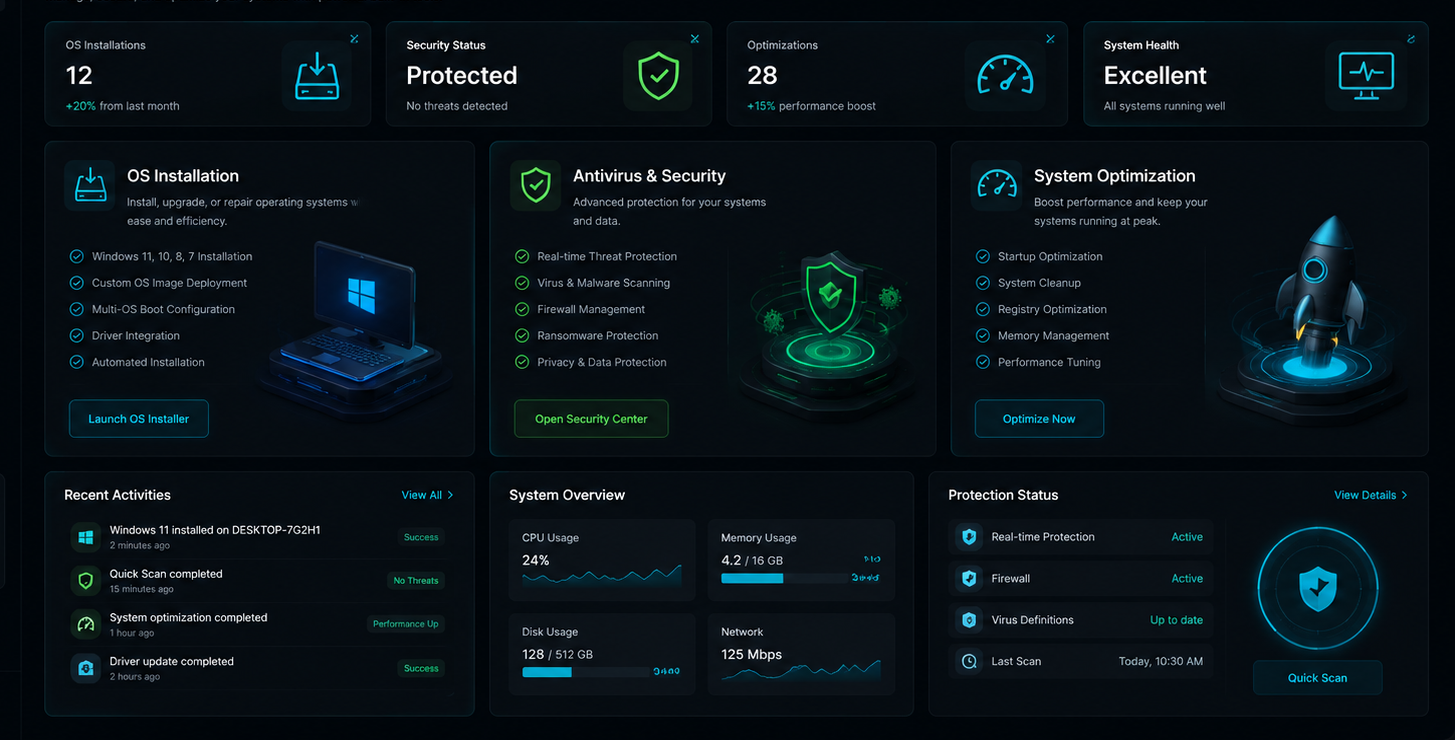The height and width of the screenshot is (740, 1455).
Task: Click the Last Scan clock icon
Action: click(x=968, y=661)
